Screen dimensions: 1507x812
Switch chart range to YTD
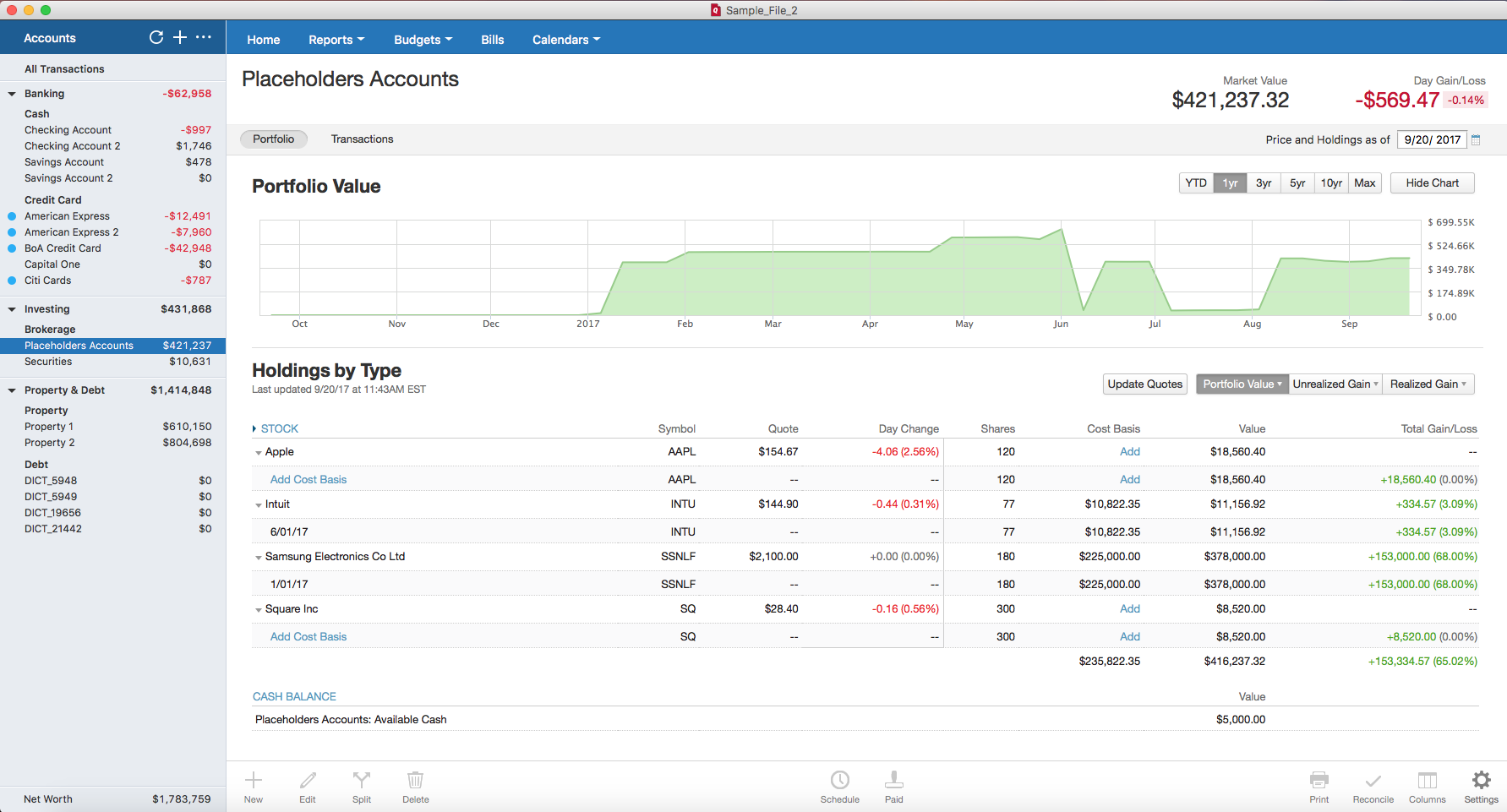click(1196, 183)
